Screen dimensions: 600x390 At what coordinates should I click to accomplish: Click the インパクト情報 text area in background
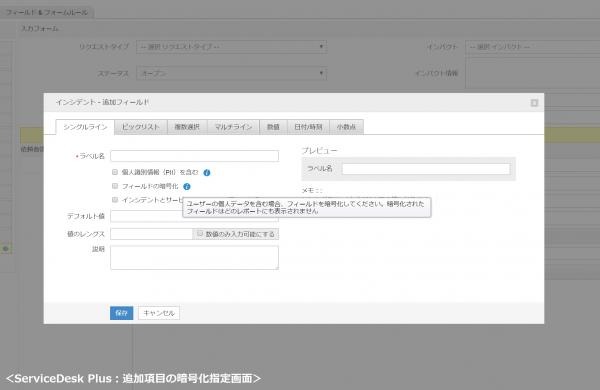532,73
